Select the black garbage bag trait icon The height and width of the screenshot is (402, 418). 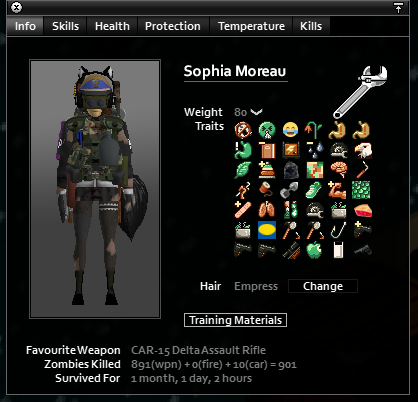point(290,170)
